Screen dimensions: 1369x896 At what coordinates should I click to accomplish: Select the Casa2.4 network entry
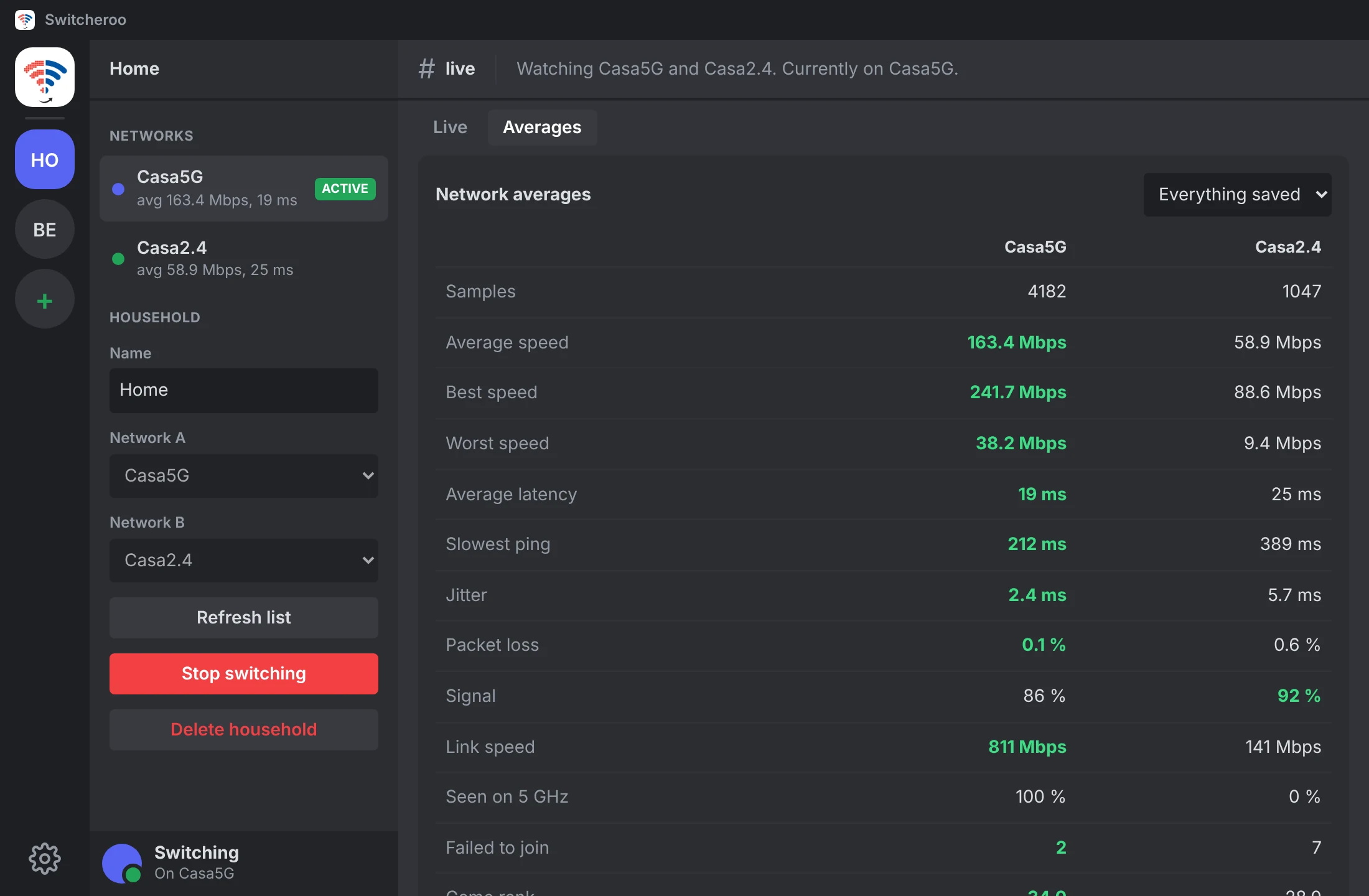click(244, 259)
